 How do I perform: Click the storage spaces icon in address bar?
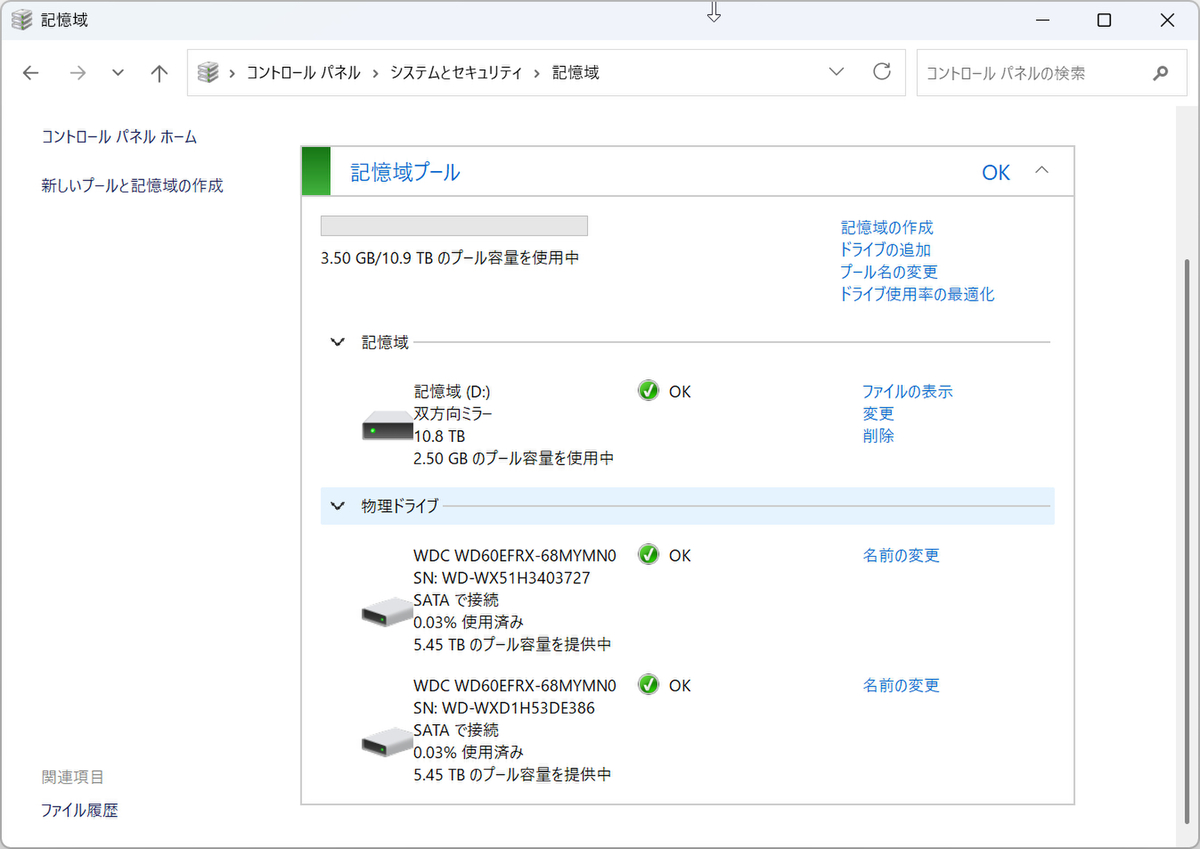pos(208,72)
